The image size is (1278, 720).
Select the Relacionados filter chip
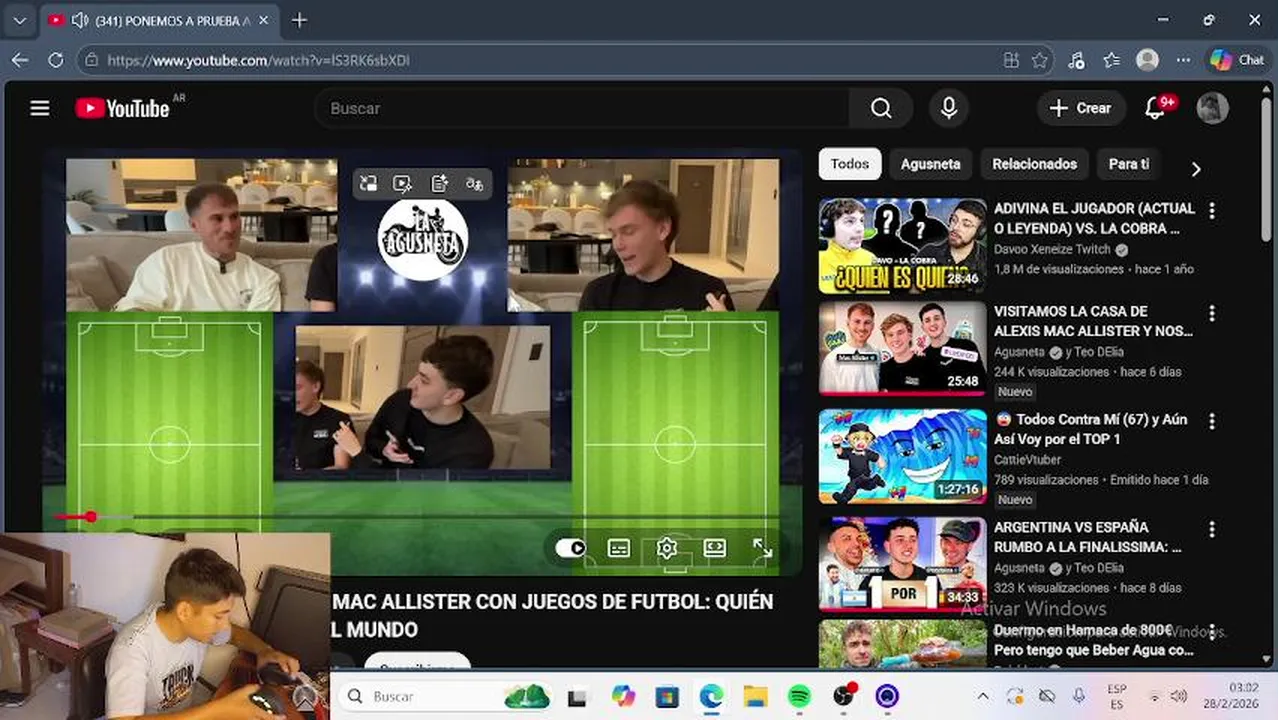coord(1034,164)
